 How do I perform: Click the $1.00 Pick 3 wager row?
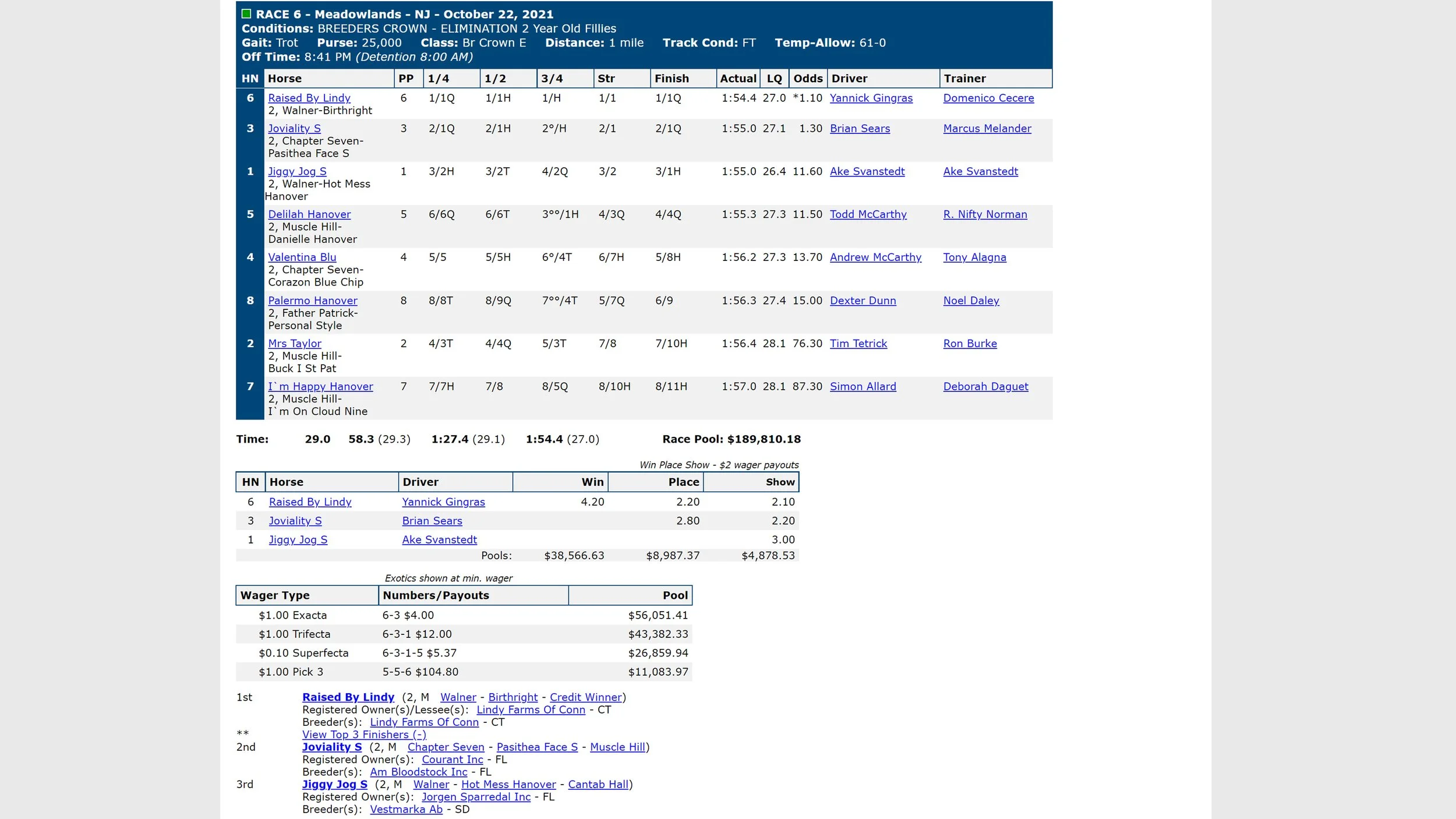[x=464, y=672]
